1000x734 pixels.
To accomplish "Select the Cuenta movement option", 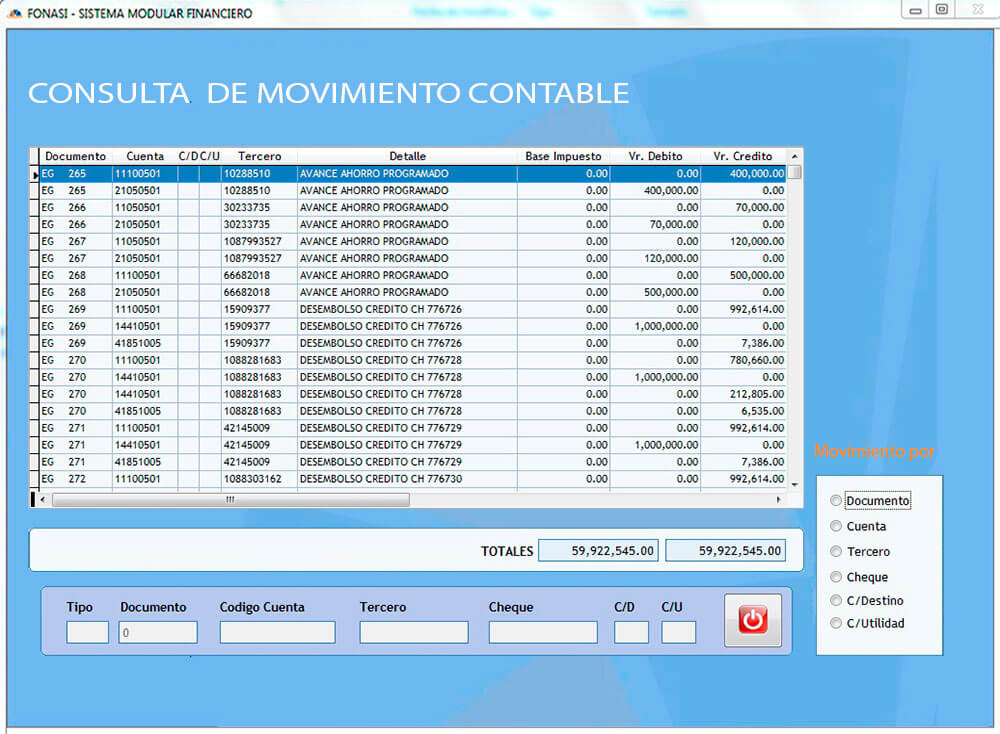I will pyautogui.click(x=837, y=526).
